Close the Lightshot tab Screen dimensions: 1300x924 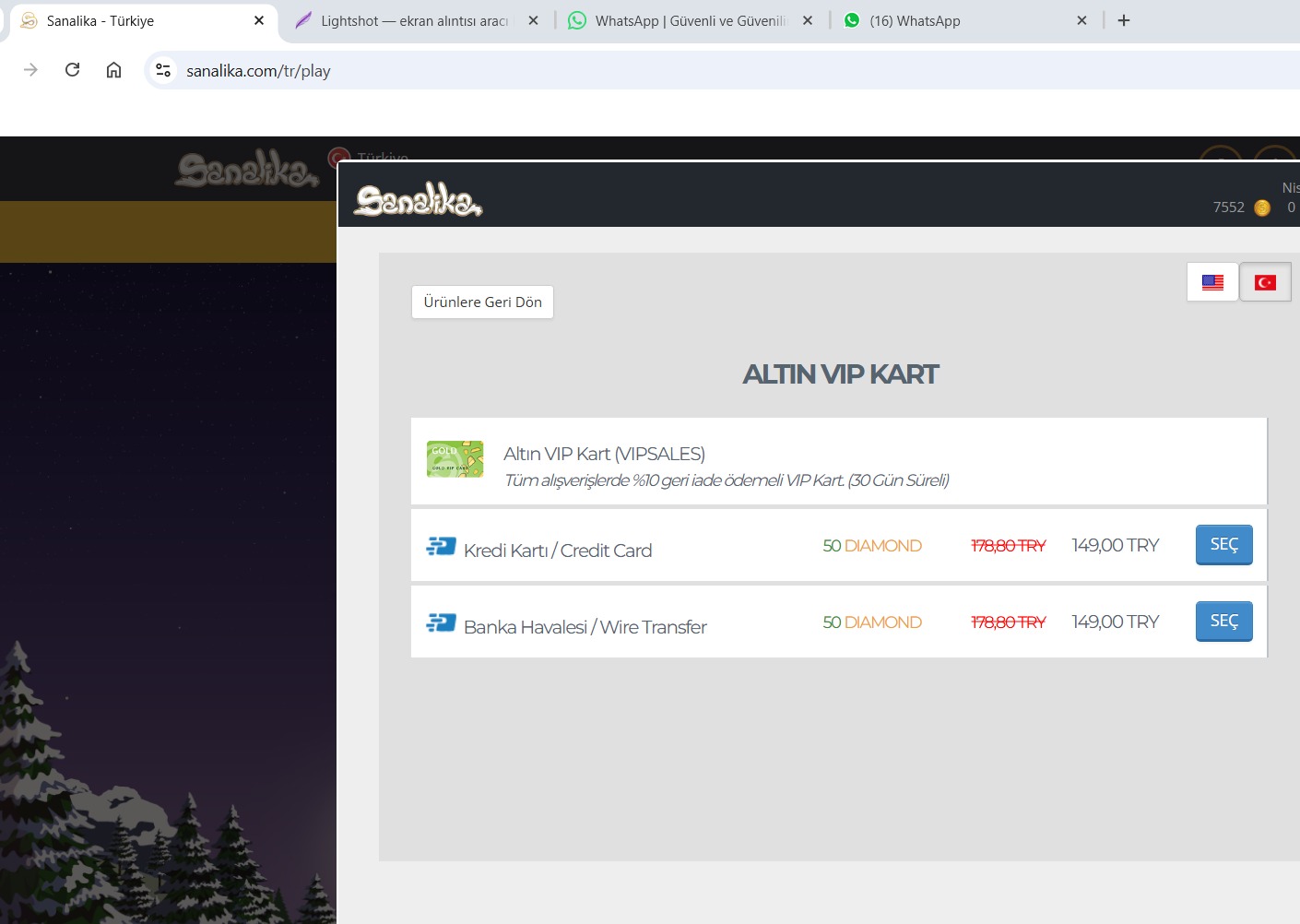point(533,20)
